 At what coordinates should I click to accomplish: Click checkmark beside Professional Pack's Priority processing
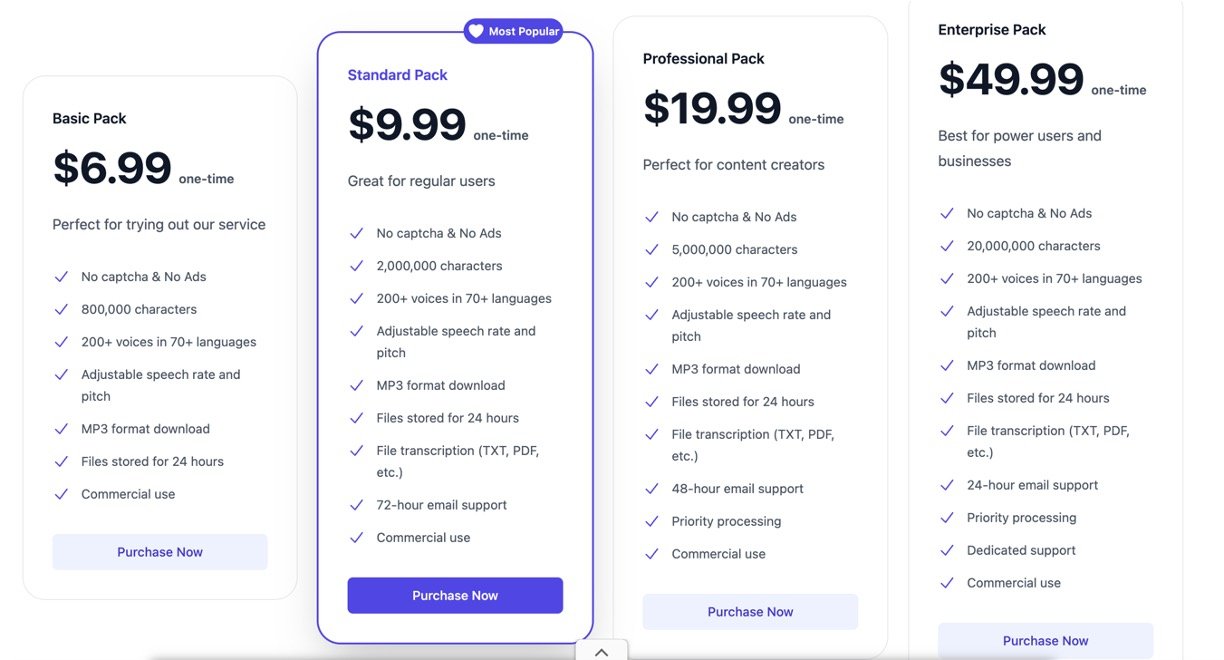[x=651, y=521]
